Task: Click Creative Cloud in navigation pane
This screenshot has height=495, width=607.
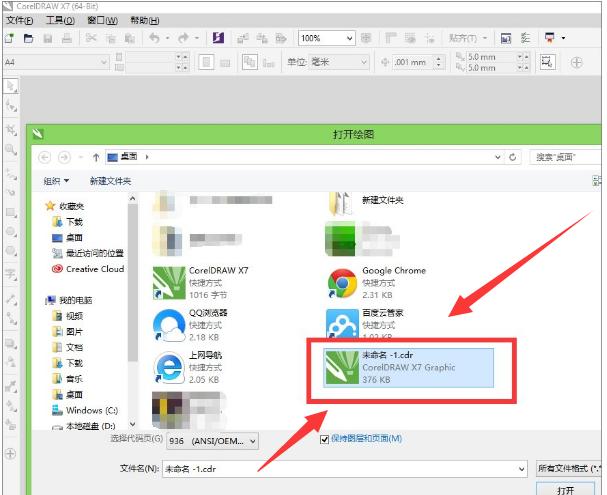Action: point(94,269)
